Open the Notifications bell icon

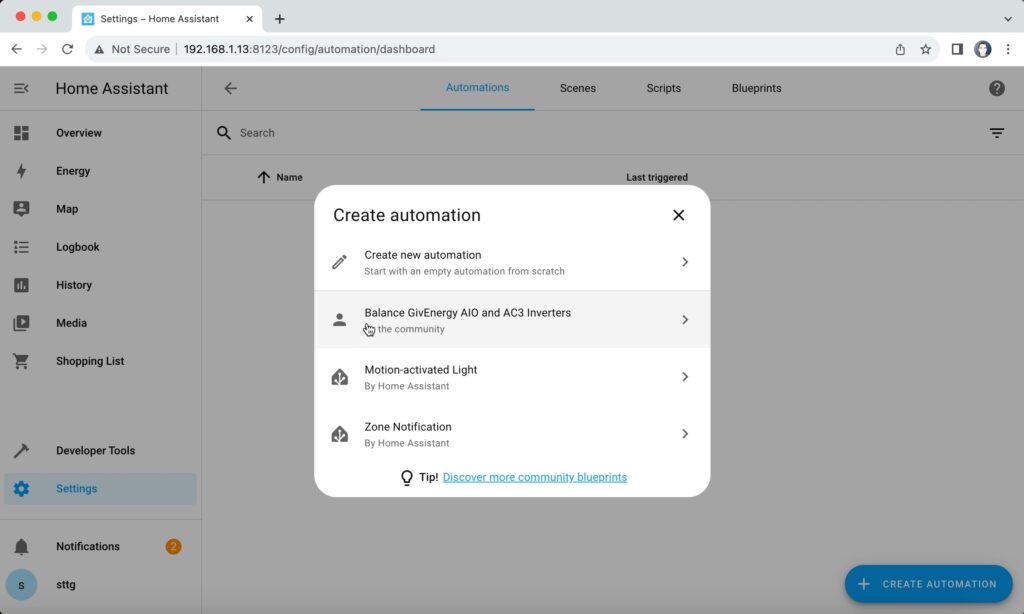21,547
